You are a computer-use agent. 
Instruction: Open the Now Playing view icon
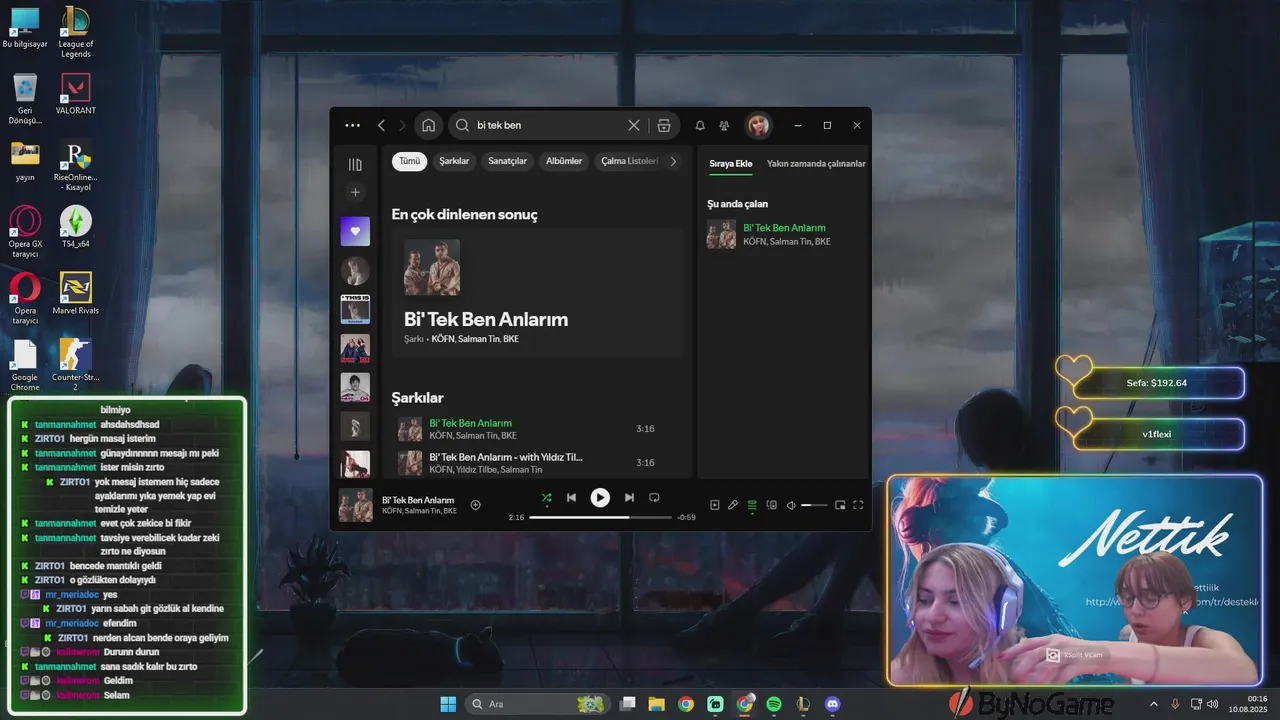[714, 505]
